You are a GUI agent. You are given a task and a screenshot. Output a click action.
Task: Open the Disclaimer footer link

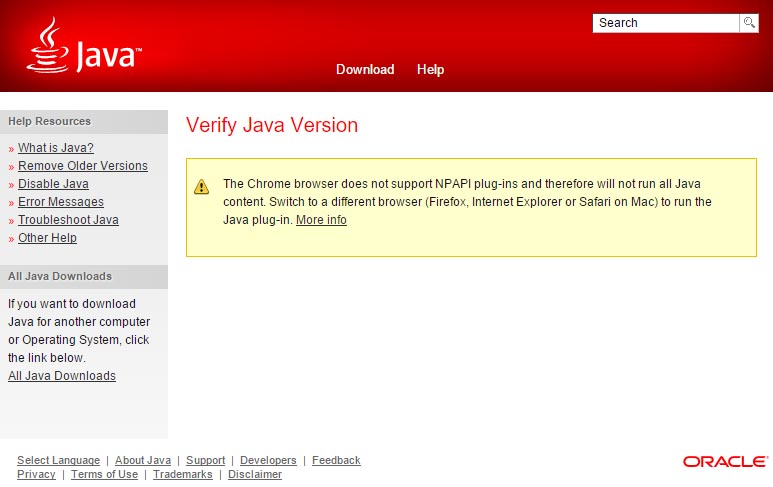[255, 474]
